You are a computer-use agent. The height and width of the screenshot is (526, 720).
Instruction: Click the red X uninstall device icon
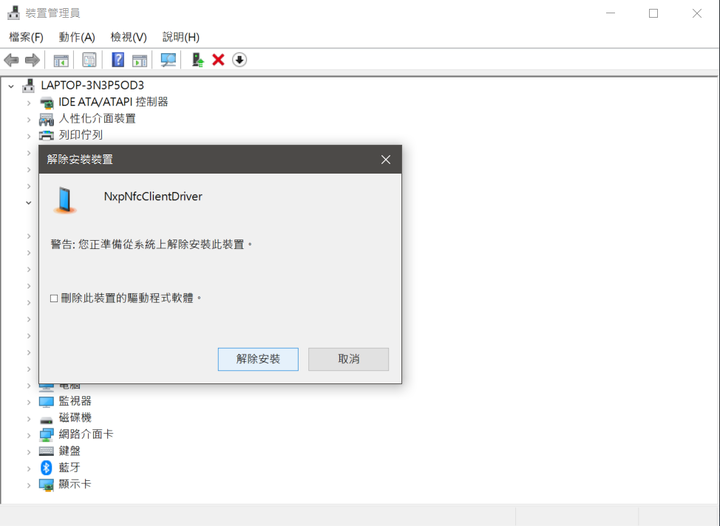click(x=218, y=60)
